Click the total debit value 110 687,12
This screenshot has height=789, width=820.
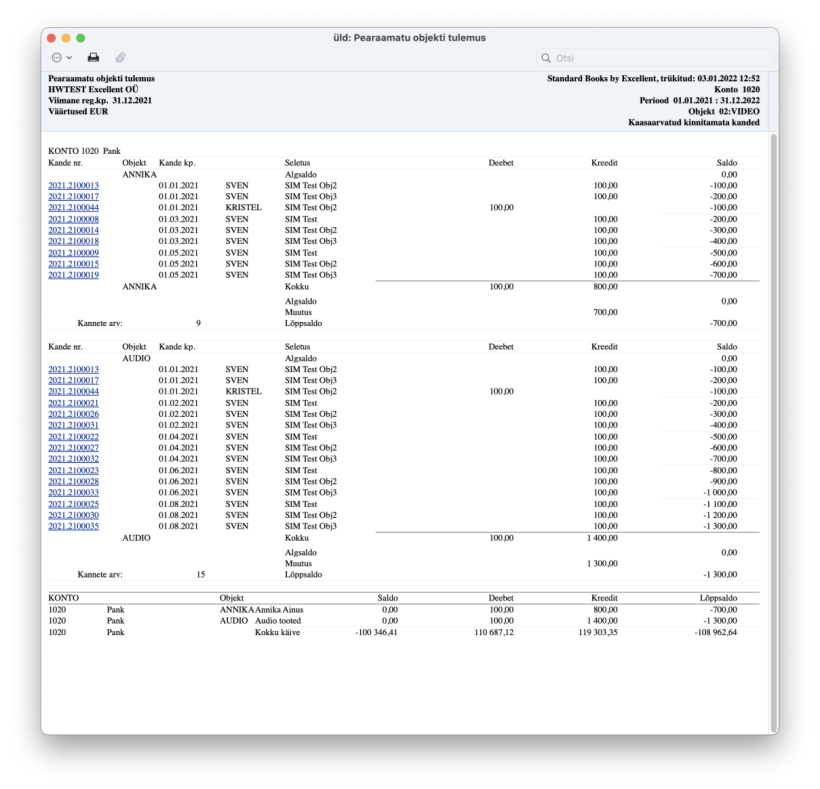[494, 632]
